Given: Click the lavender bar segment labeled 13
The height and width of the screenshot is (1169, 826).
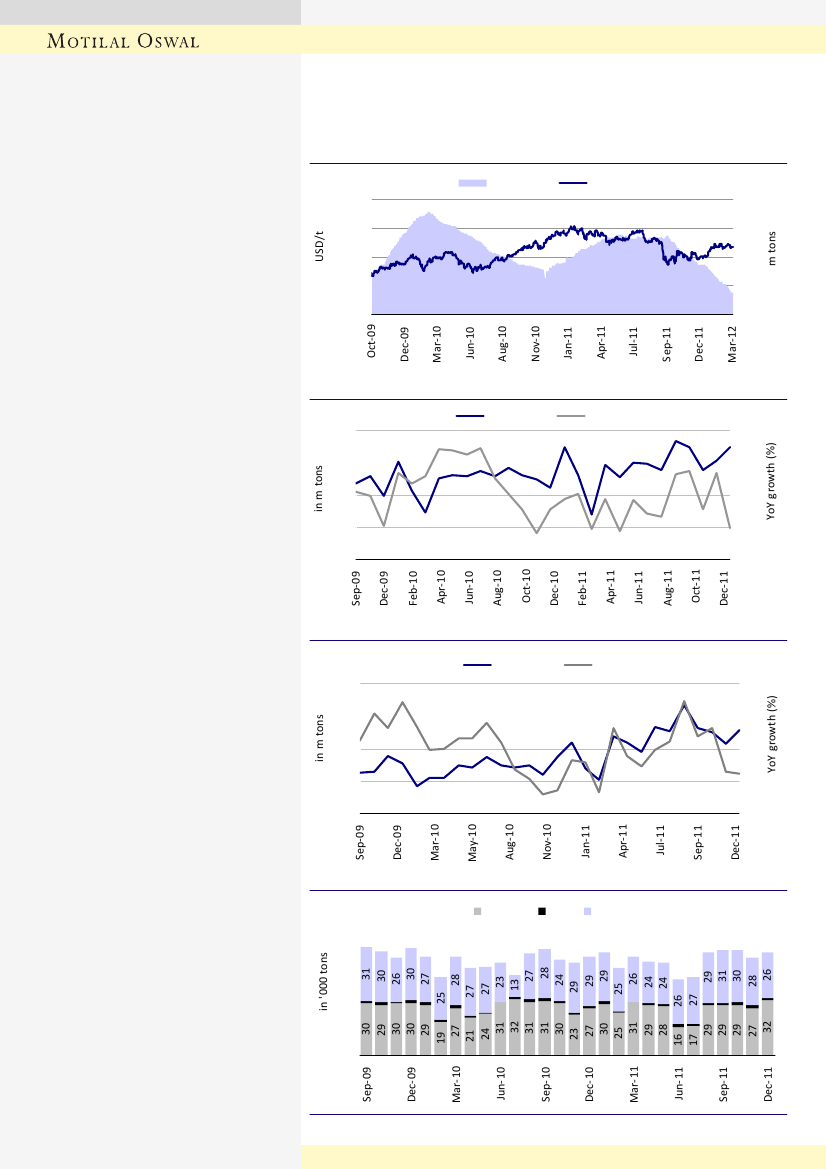Looking at the screenshot, I should point(514,985).
